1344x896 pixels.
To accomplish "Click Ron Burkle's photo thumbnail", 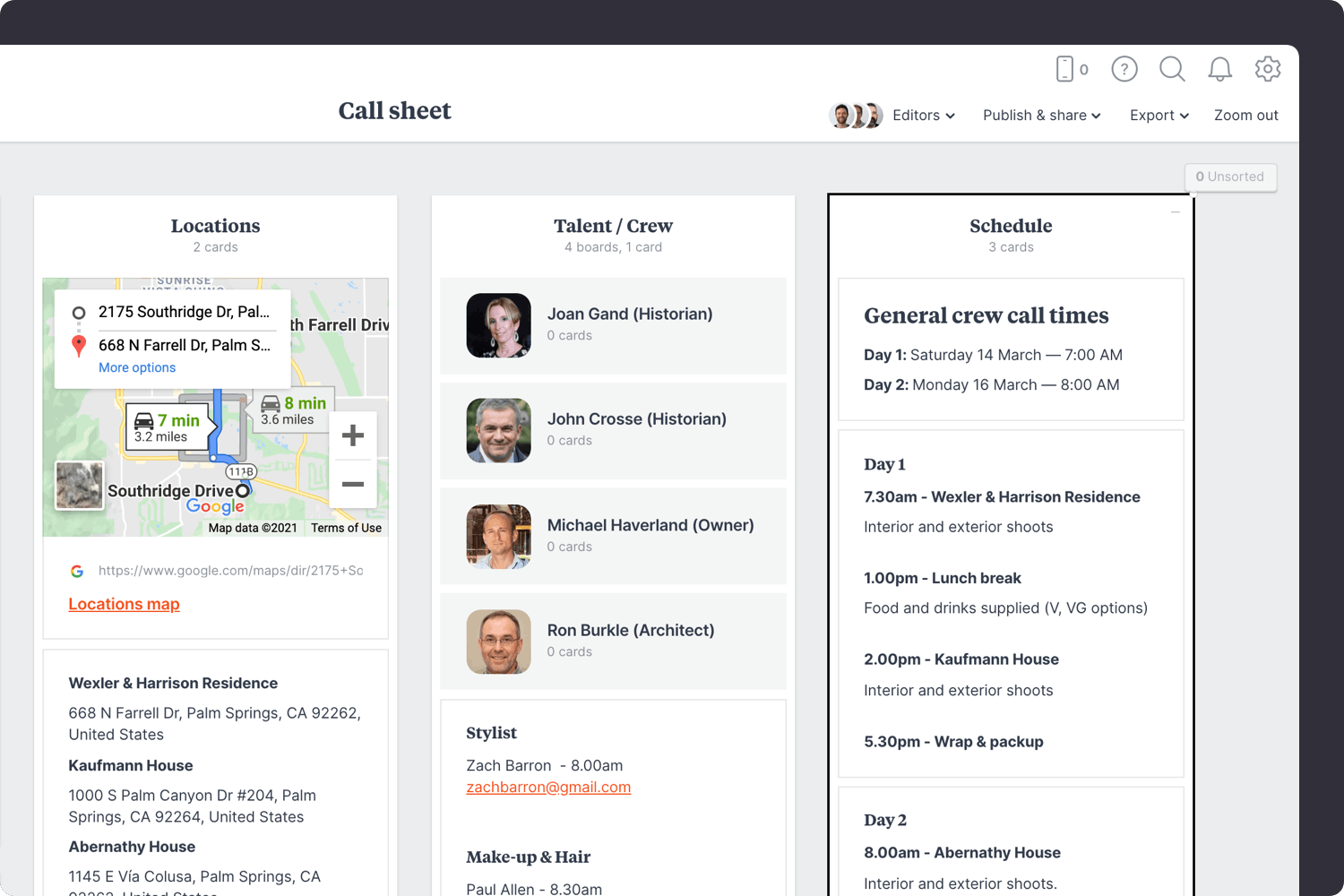I will click(x=498, y=642).
